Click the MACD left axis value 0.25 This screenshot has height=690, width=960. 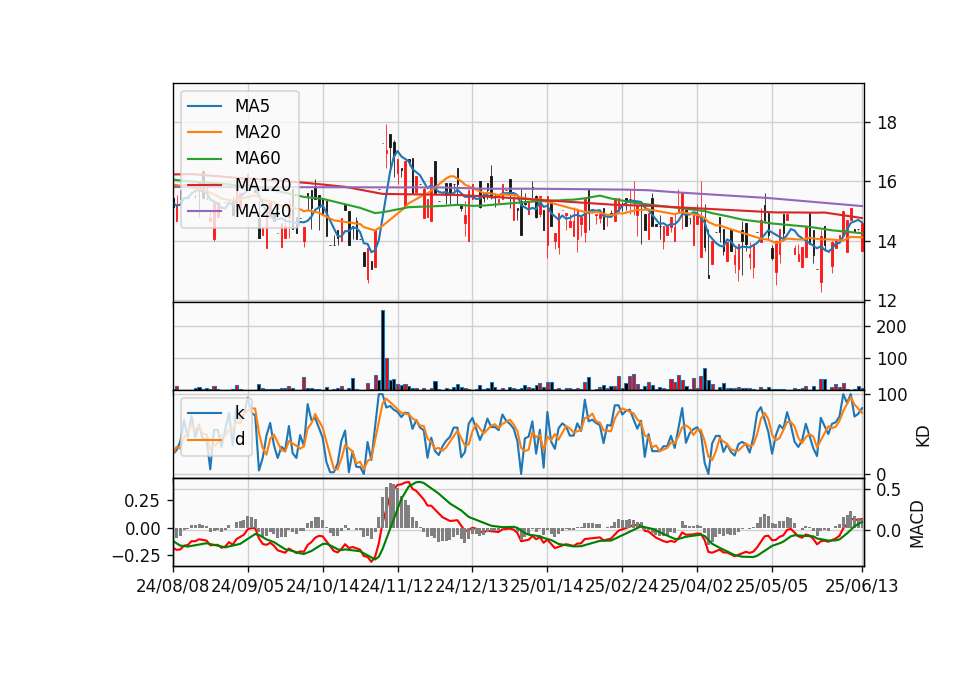[x=142, y=501]
